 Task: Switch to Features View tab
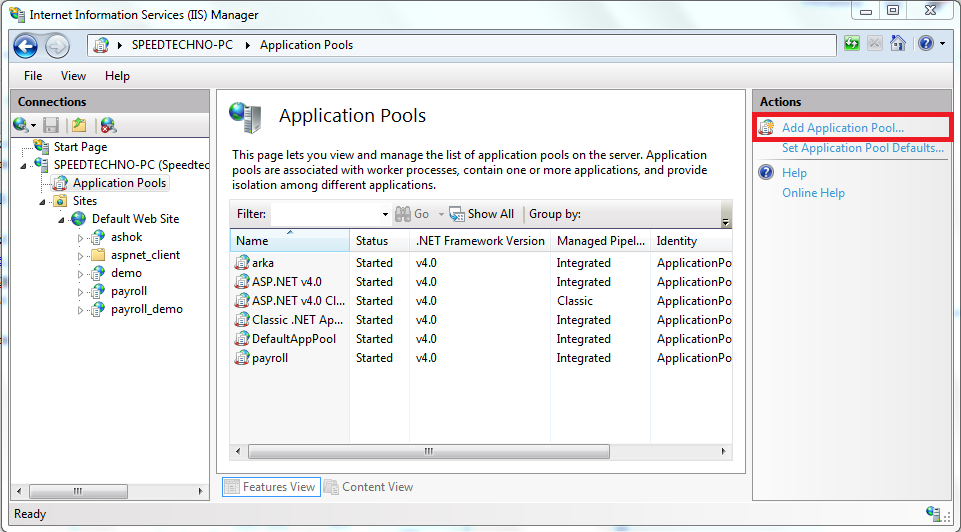coord(271,487)
